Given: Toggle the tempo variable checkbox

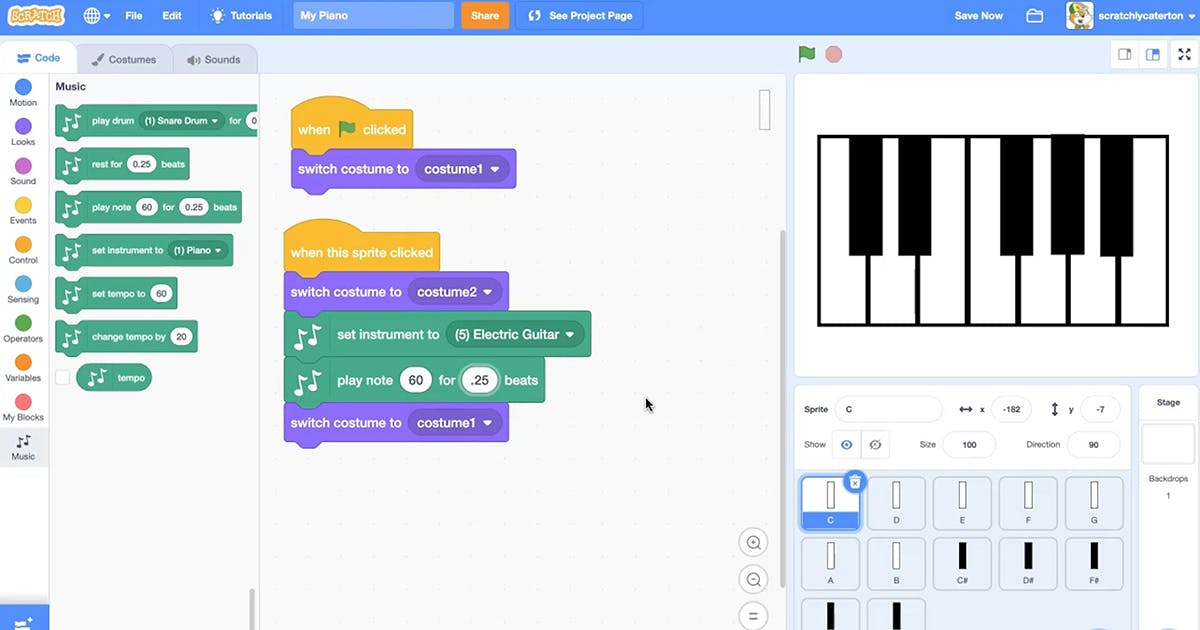Looking at the screenshot, I should tap(64, 377).
